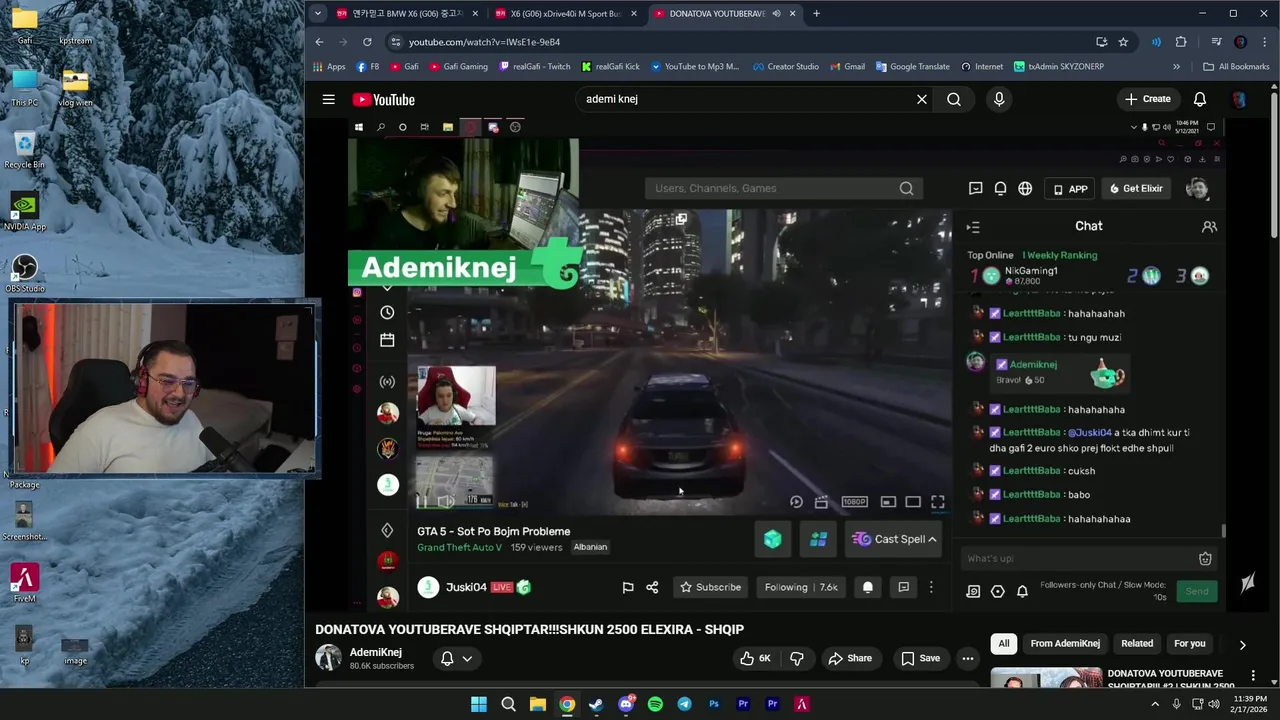Open Photoshop from the taskbar
1280x720 pixels.
coord(714,704)
